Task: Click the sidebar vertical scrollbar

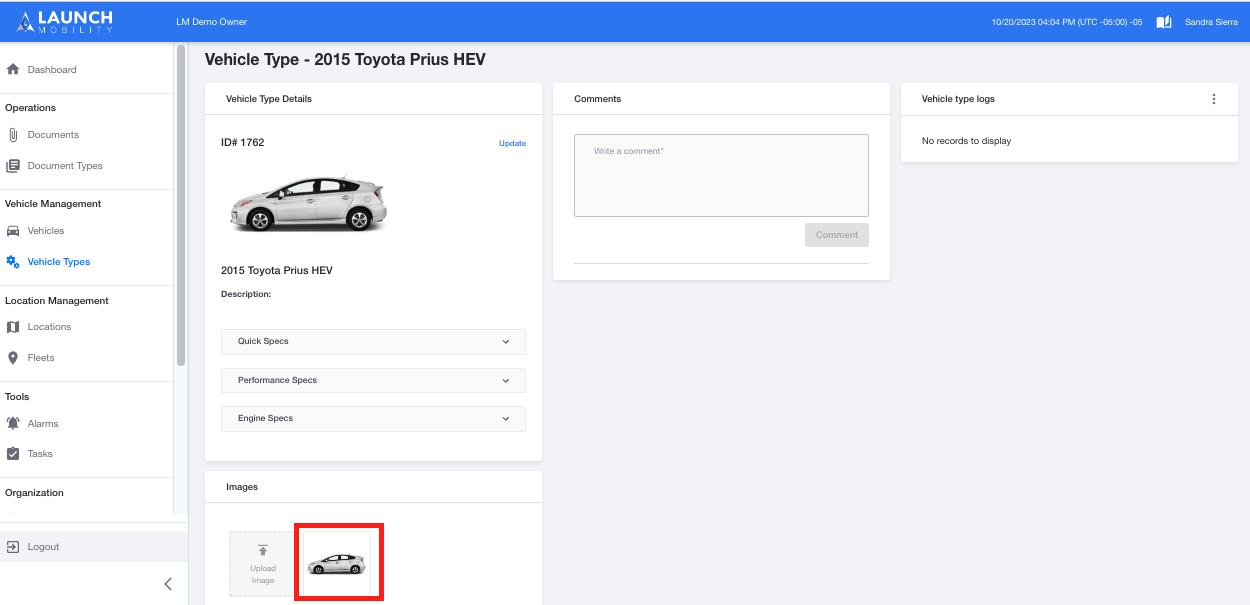Action: 181,205
